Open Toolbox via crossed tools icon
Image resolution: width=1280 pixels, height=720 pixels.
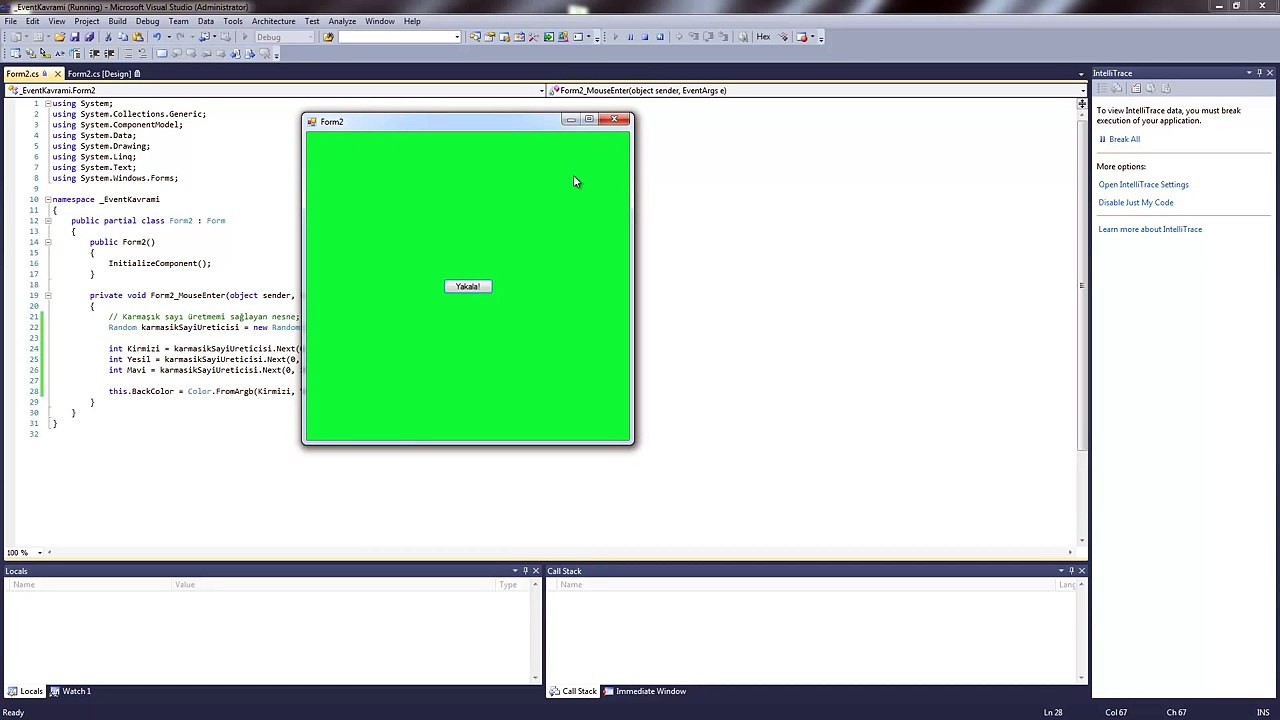pos(533,37)
